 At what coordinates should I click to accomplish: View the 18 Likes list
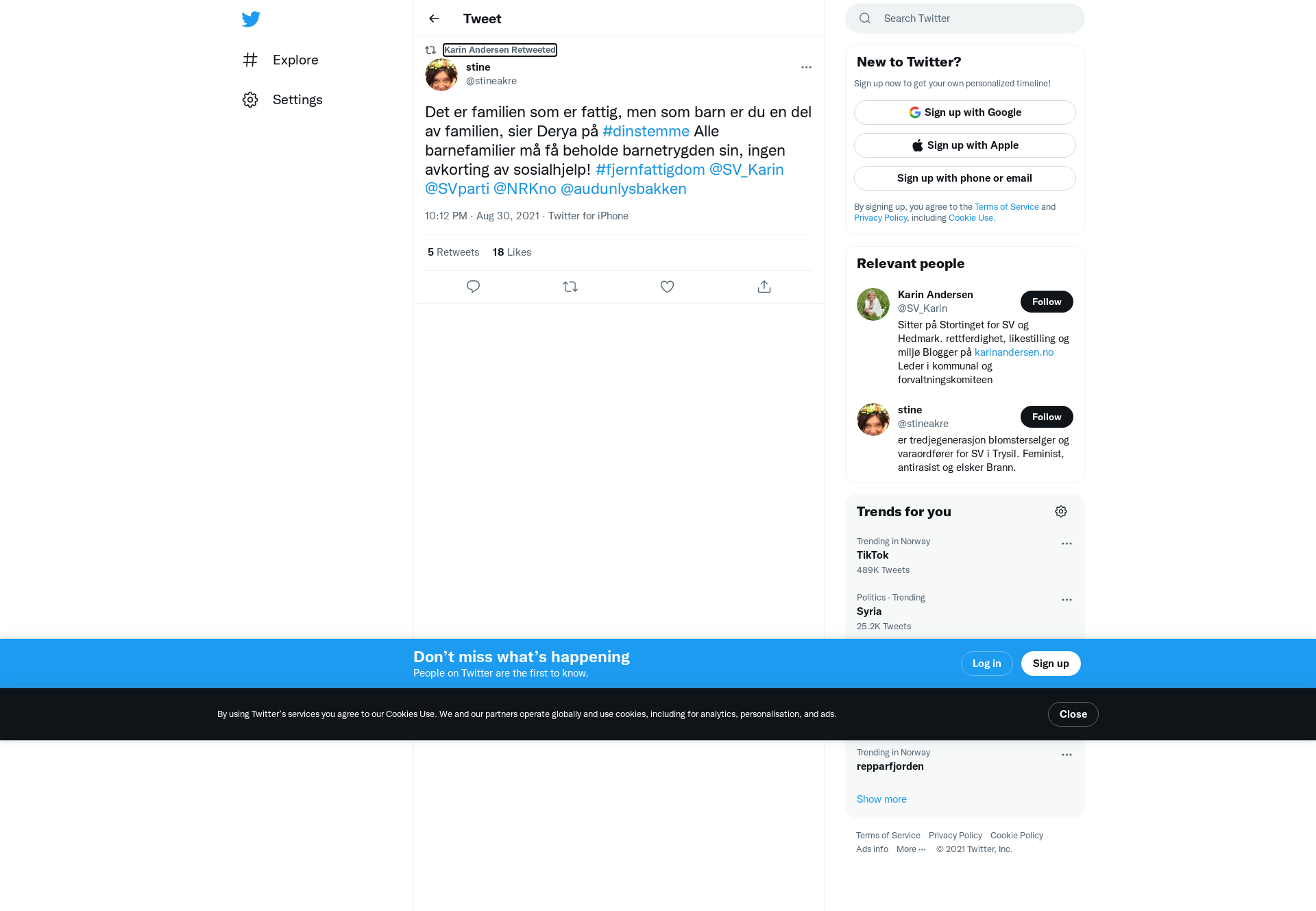point(512,252)
